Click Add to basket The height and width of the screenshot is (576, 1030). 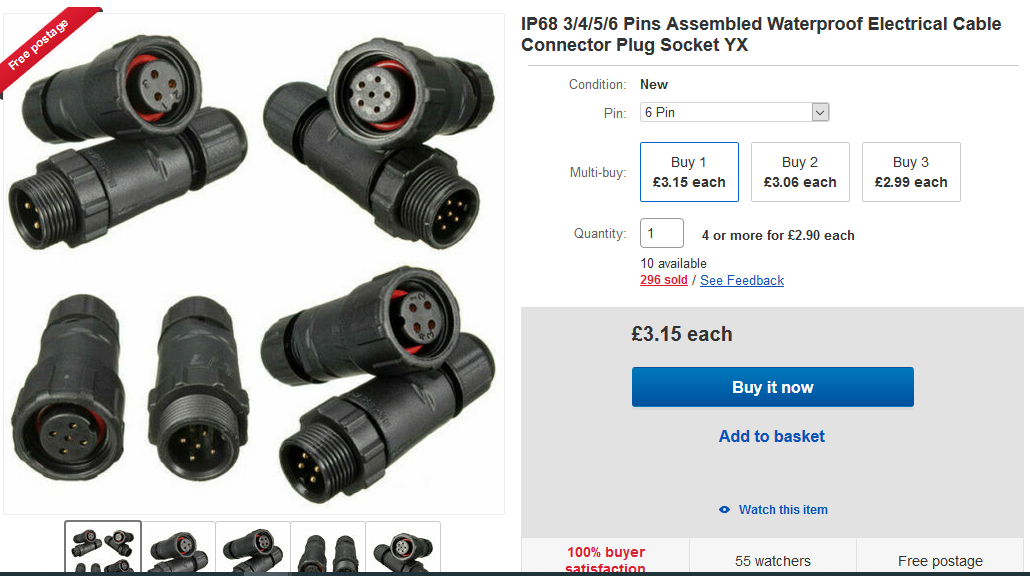pos(772,436)
